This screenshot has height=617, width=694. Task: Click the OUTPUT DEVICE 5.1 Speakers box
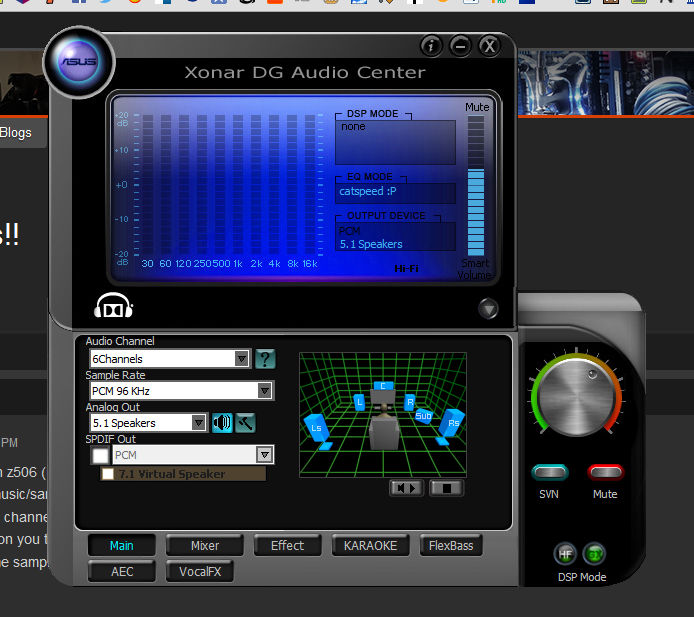pos(396,237)
